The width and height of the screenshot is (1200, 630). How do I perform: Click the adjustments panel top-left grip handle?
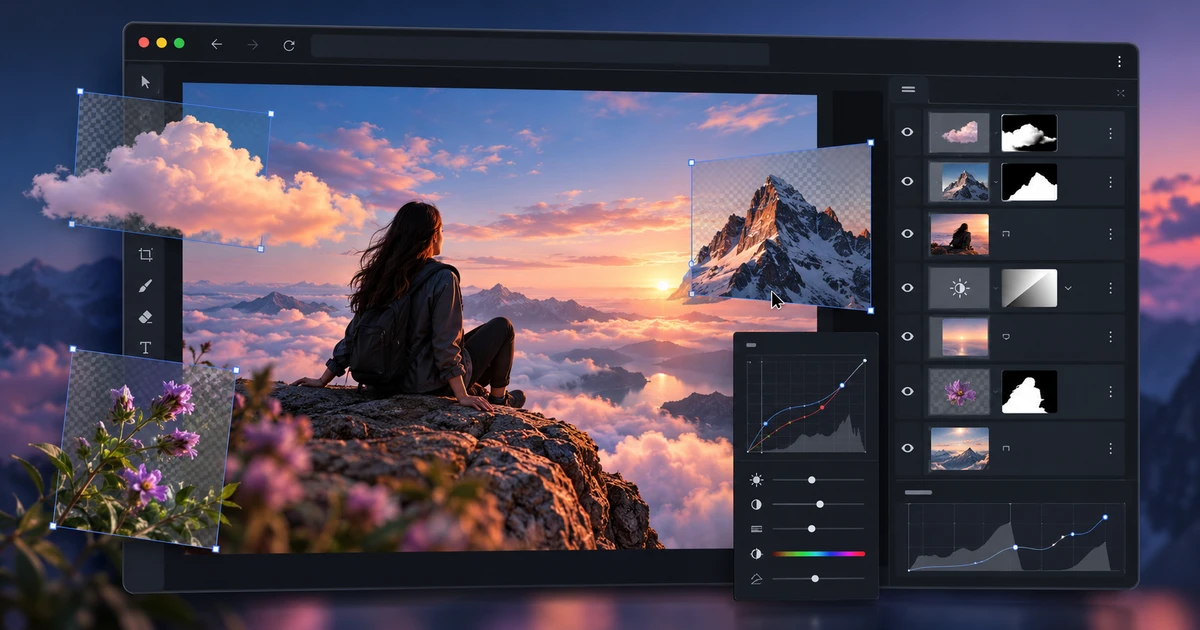(751, 345)
